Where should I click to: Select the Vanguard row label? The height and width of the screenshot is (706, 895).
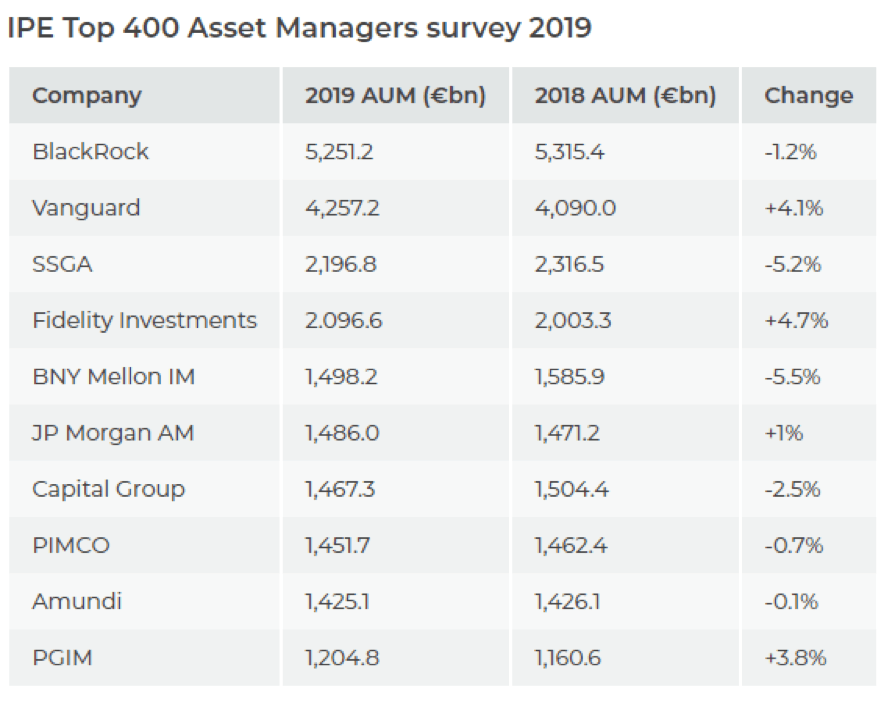(x=86, y=208)
